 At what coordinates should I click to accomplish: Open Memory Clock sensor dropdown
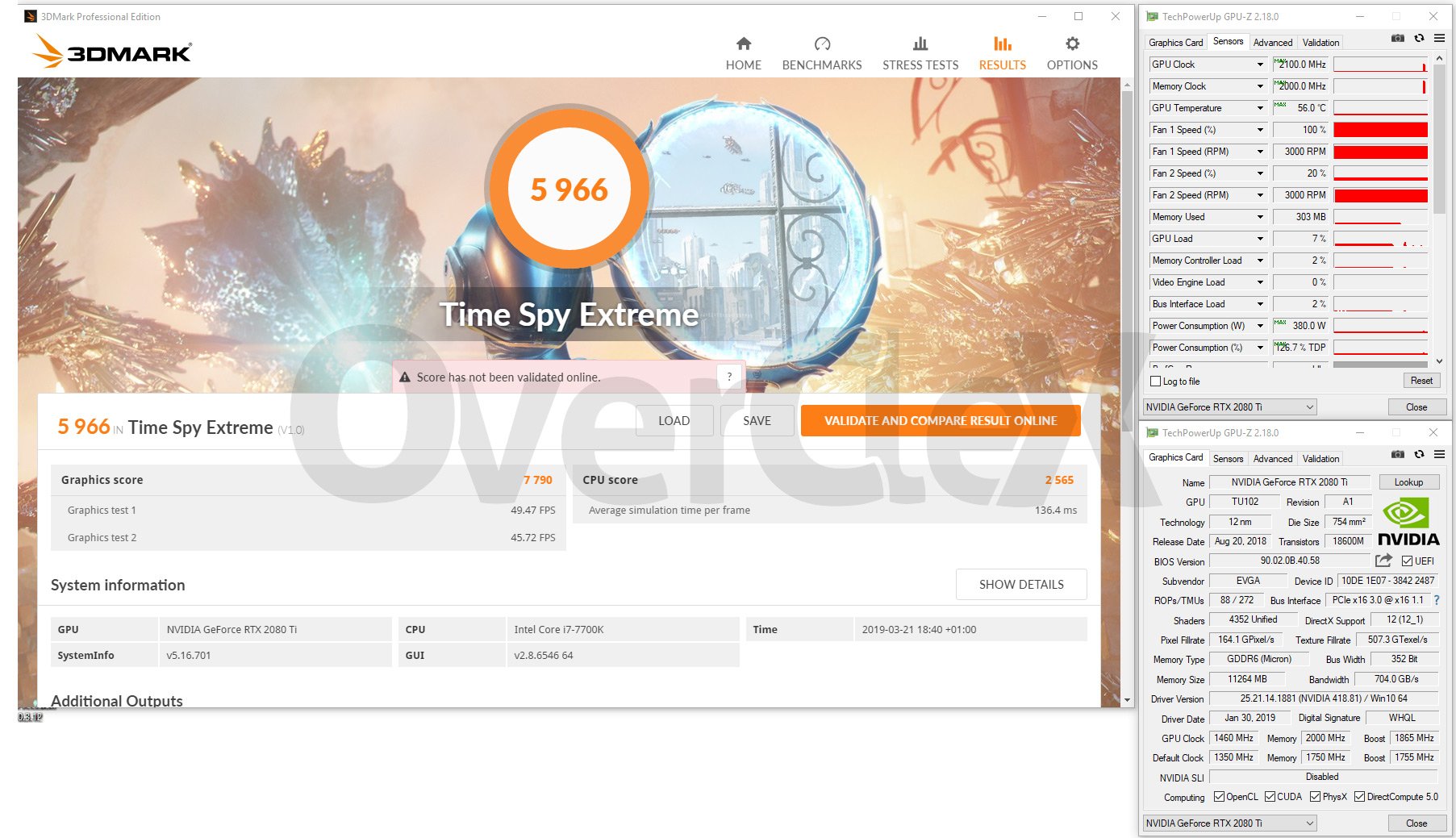tap(1260, 86)
